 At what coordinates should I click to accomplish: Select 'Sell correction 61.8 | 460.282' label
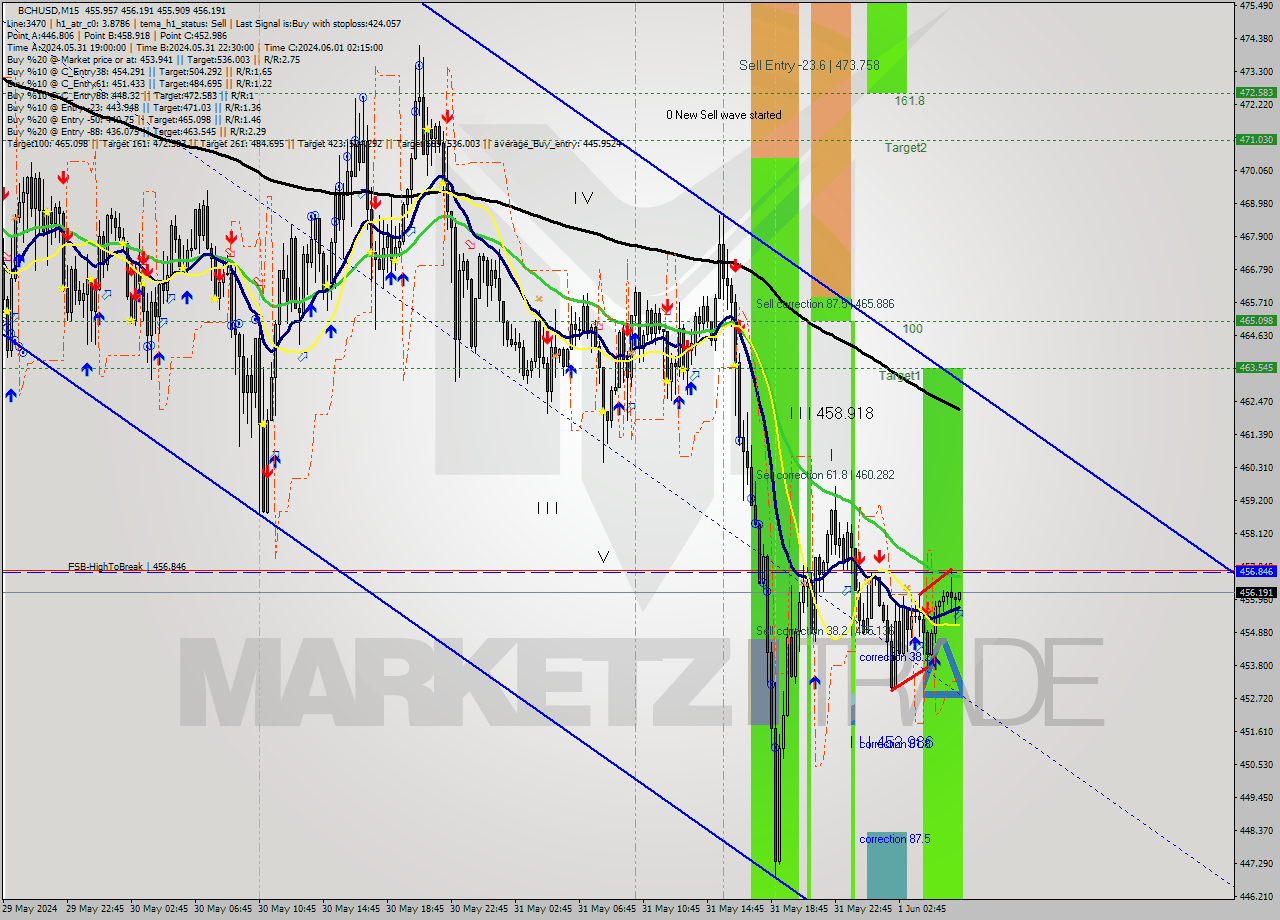click(x=825, y=475)
